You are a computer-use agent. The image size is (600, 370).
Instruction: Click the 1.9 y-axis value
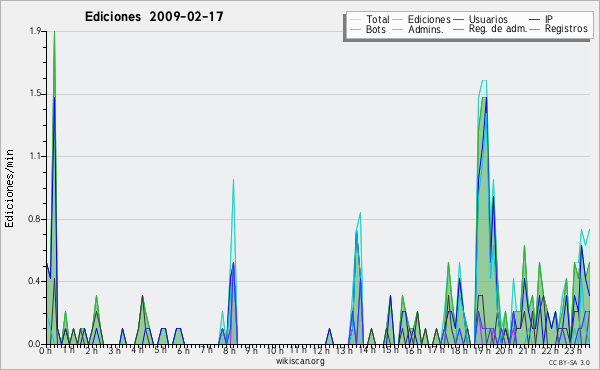[x=36, y=31]
